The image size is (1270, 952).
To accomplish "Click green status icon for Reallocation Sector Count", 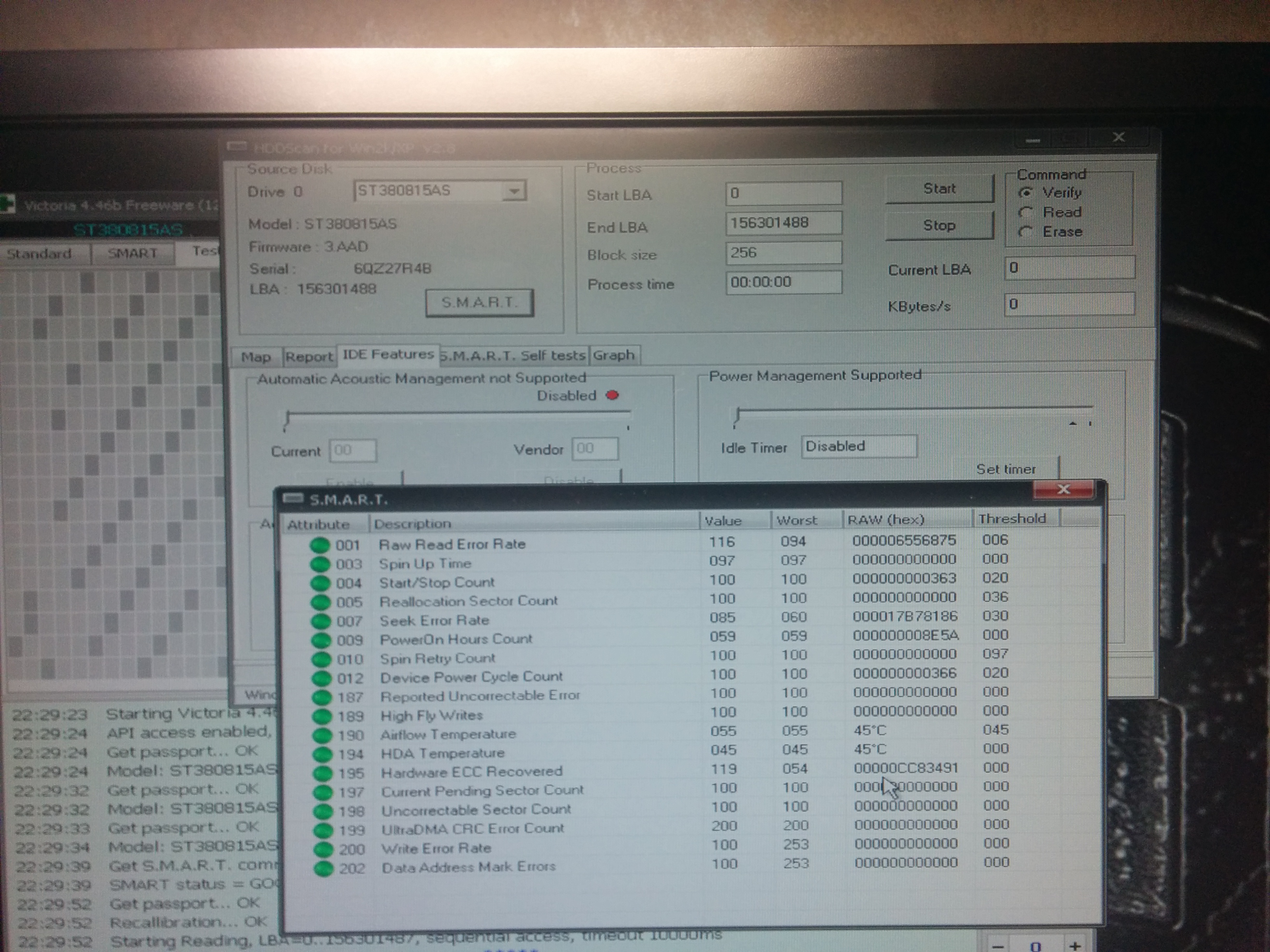I will click(320, 602).
